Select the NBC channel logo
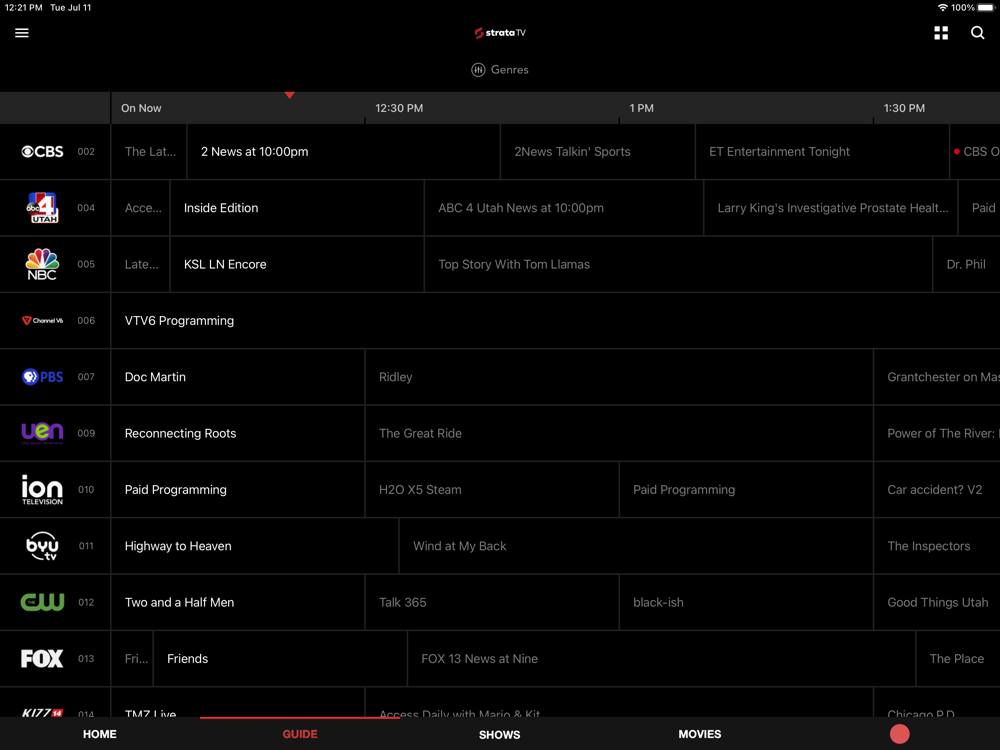 coord(42,264)
